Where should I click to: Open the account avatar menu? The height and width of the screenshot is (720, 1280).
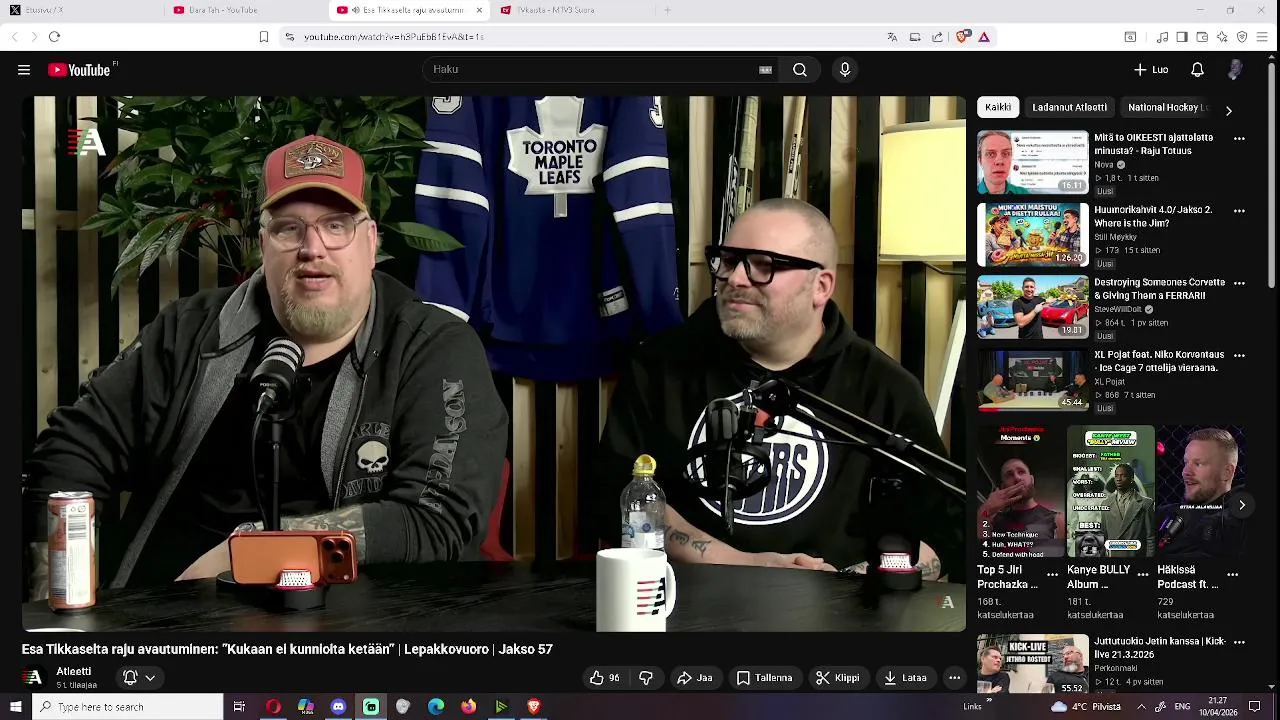(1235, 70)
